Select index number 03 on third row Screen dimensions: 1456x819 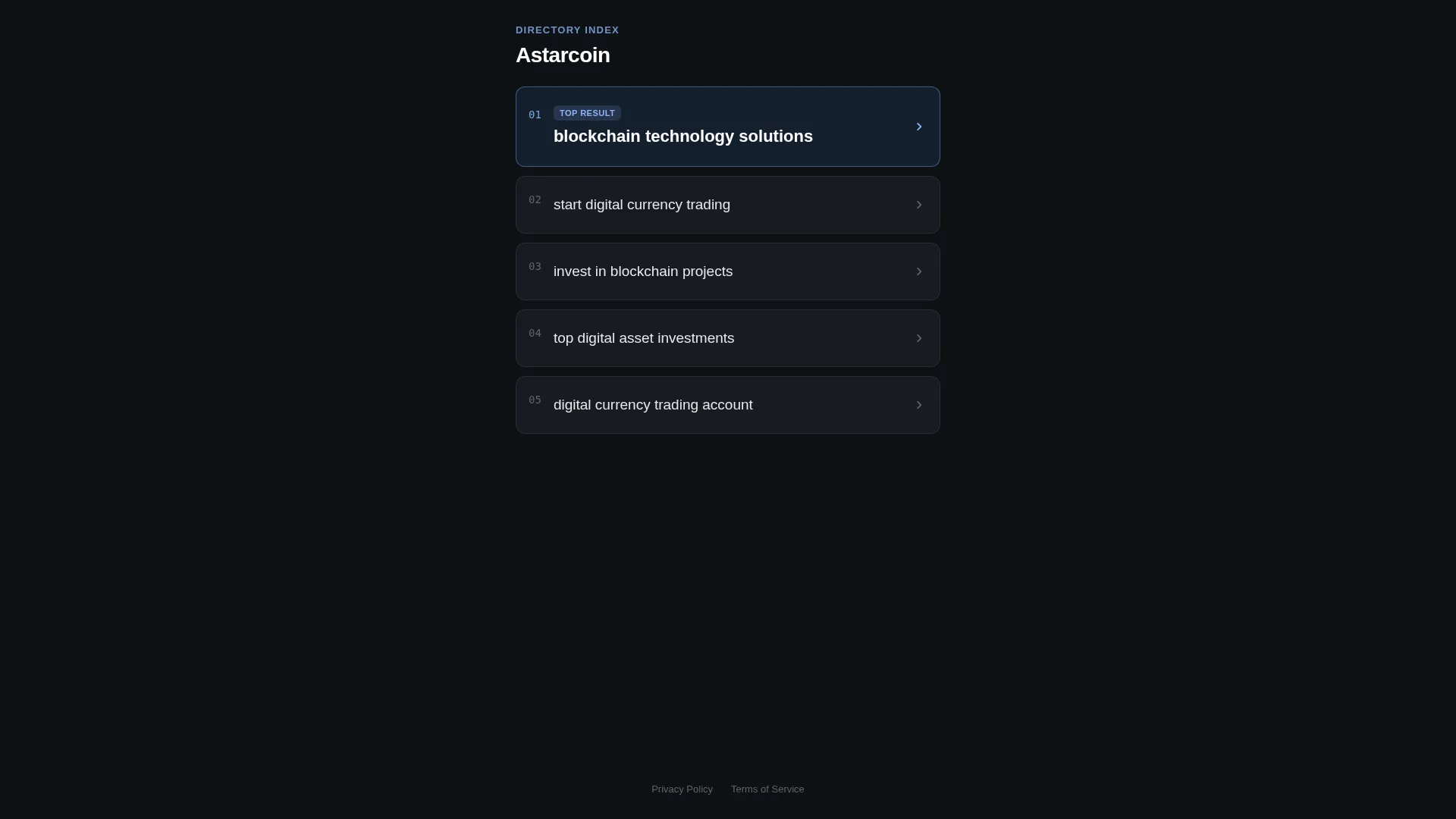(x=535, y=267)
